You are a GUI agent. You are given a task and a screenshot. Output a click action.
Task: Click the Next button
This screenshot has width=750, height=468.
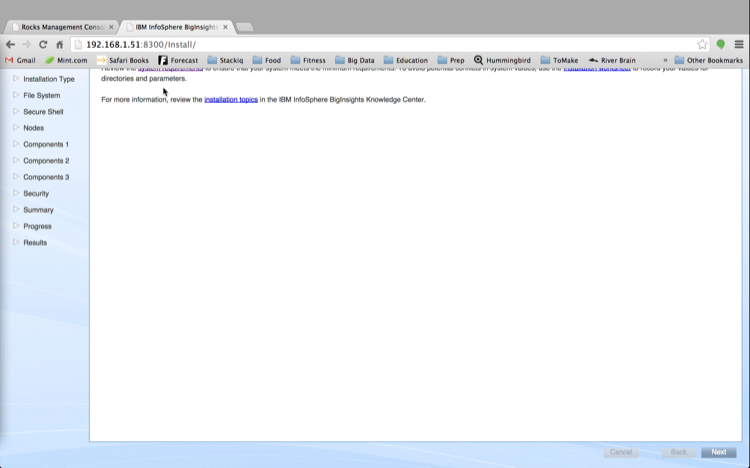point(718,452)
